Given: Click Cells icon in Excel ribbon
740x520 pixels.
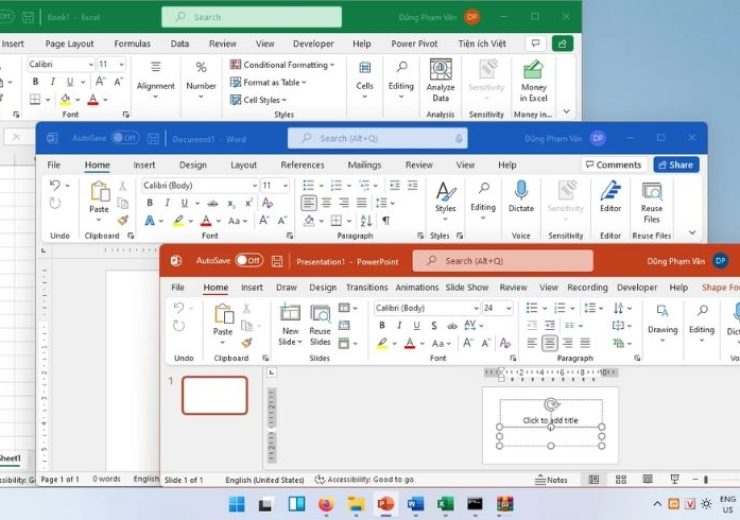Looking at the screenshot, I should click(x=364, y=68).
